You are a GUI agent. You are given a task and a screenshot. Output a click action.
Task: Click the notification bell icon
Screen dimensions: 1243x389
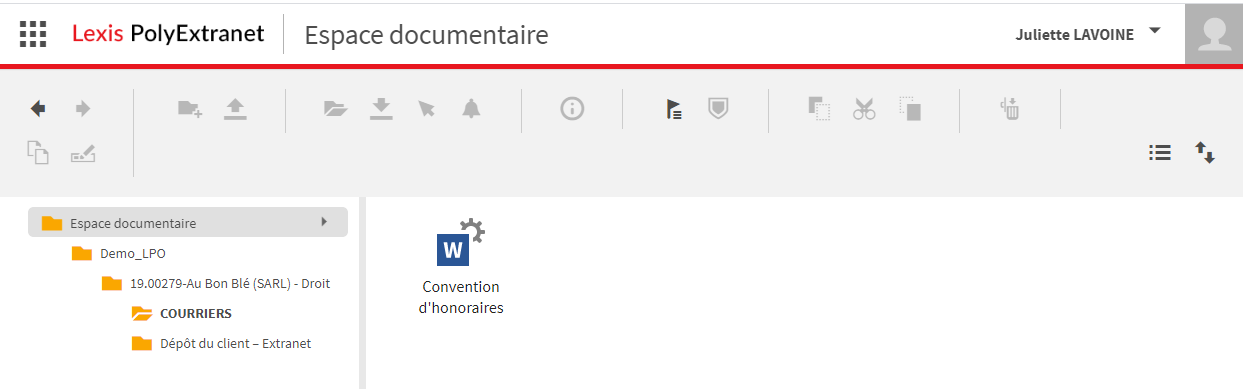click(x=471, y=109)
